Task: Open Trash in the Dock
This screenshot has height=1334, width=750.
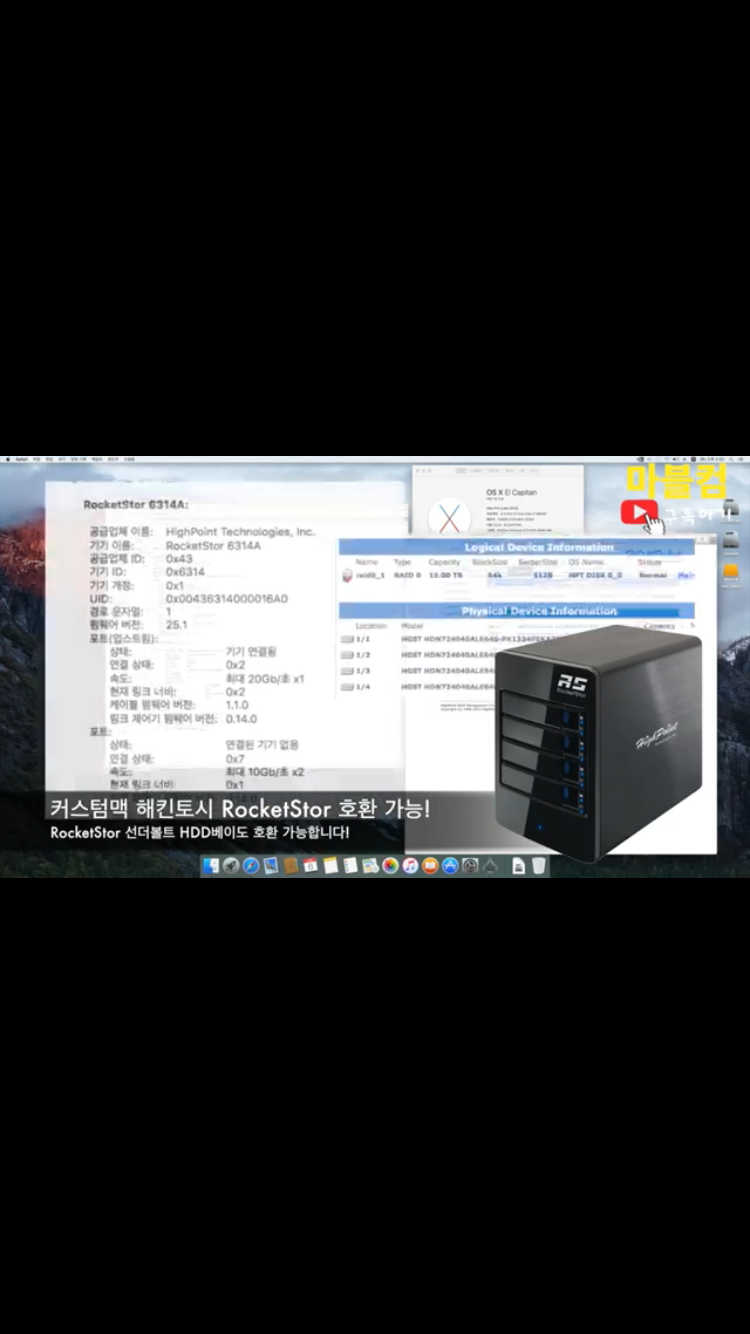Action: 538,866
